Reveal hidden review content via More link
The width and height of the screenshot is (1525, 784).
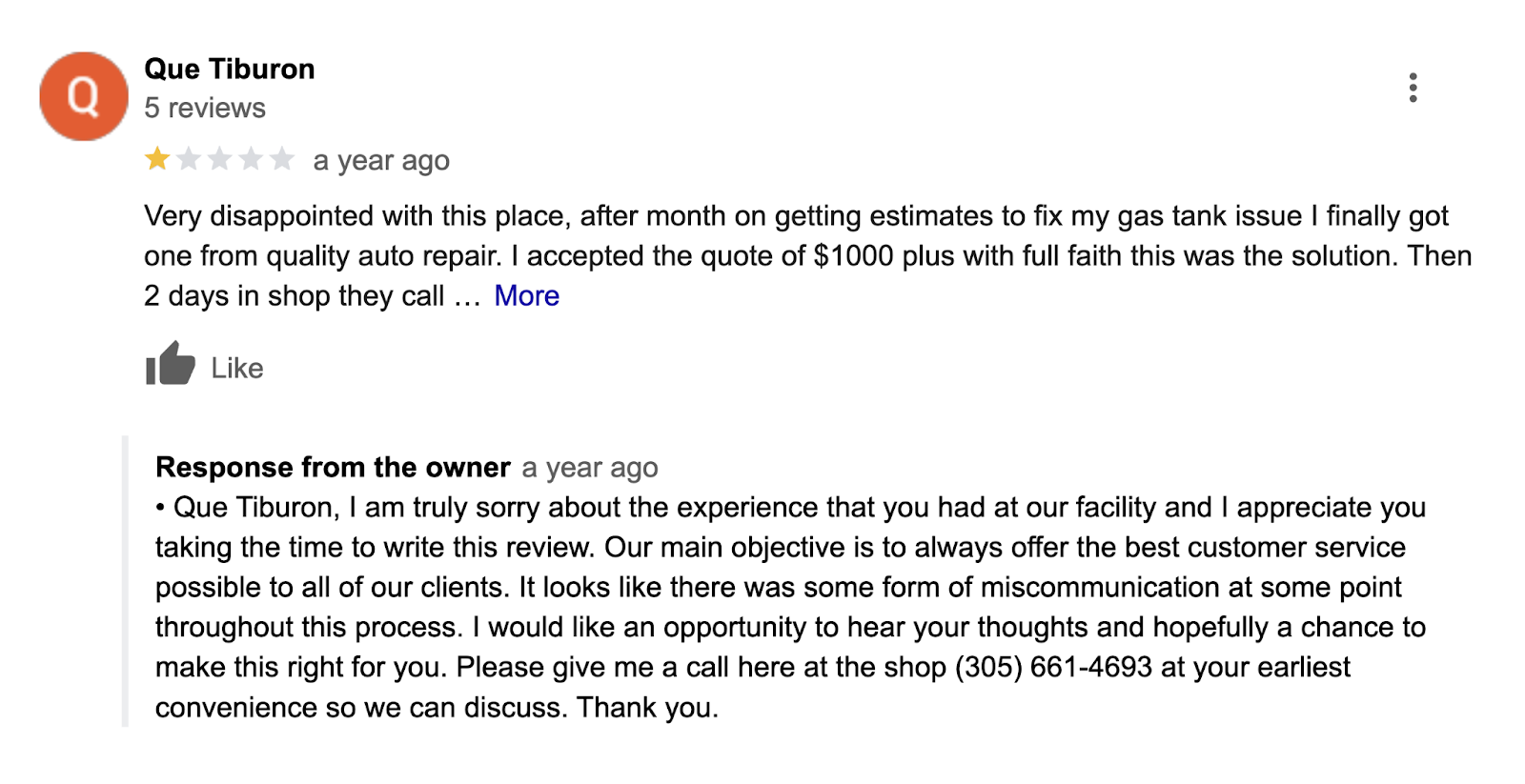coord(525,296)
